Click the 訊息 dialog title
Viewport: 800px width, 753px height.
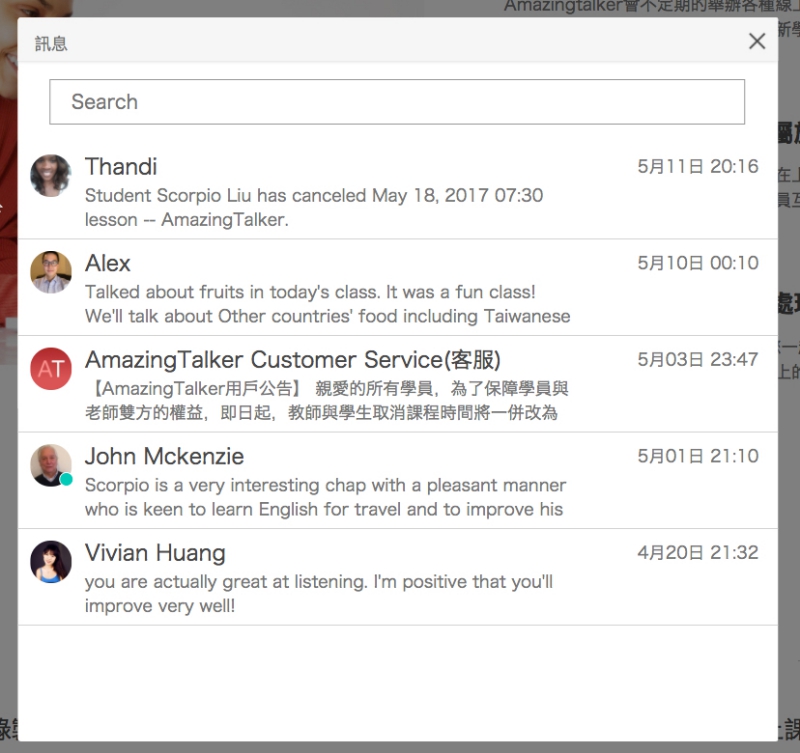coord(51,43)
